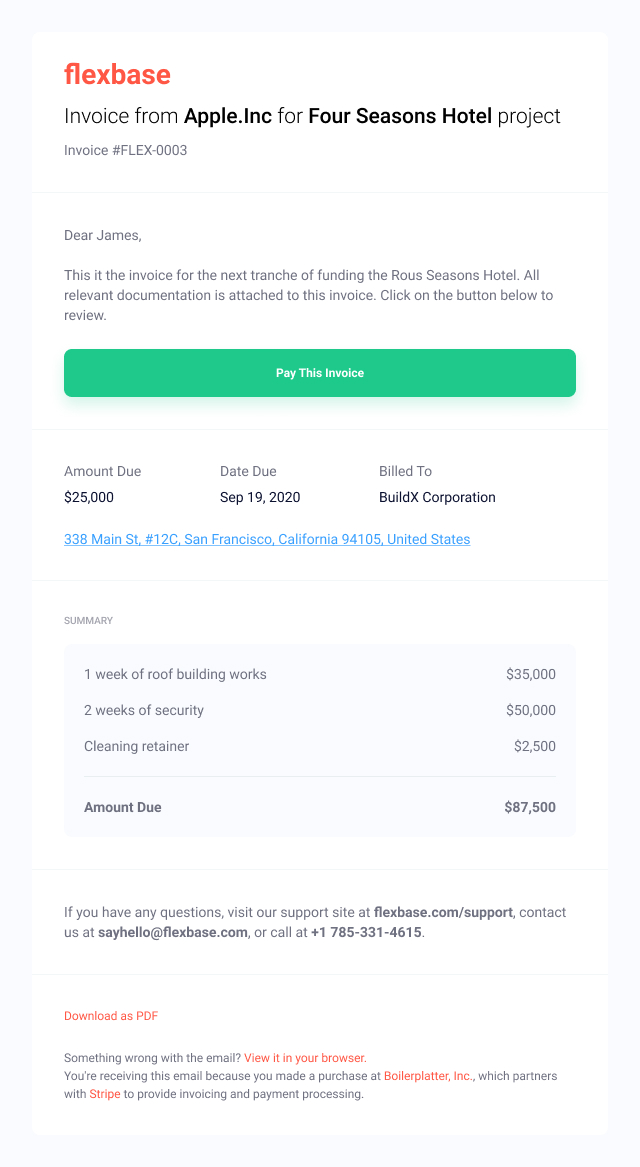
Task: Click the $25,000 amount due value
Action: [x=89, y=497]
